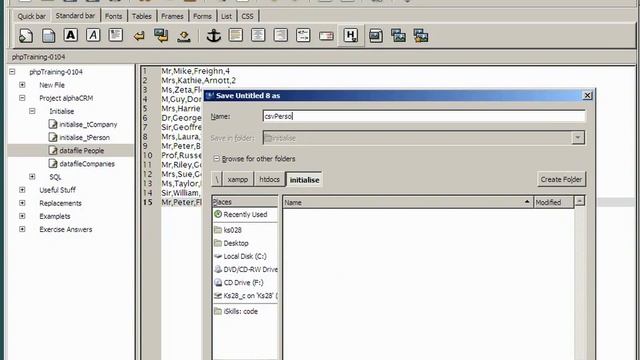Open the CSS toolbar tab

point(247,16)
